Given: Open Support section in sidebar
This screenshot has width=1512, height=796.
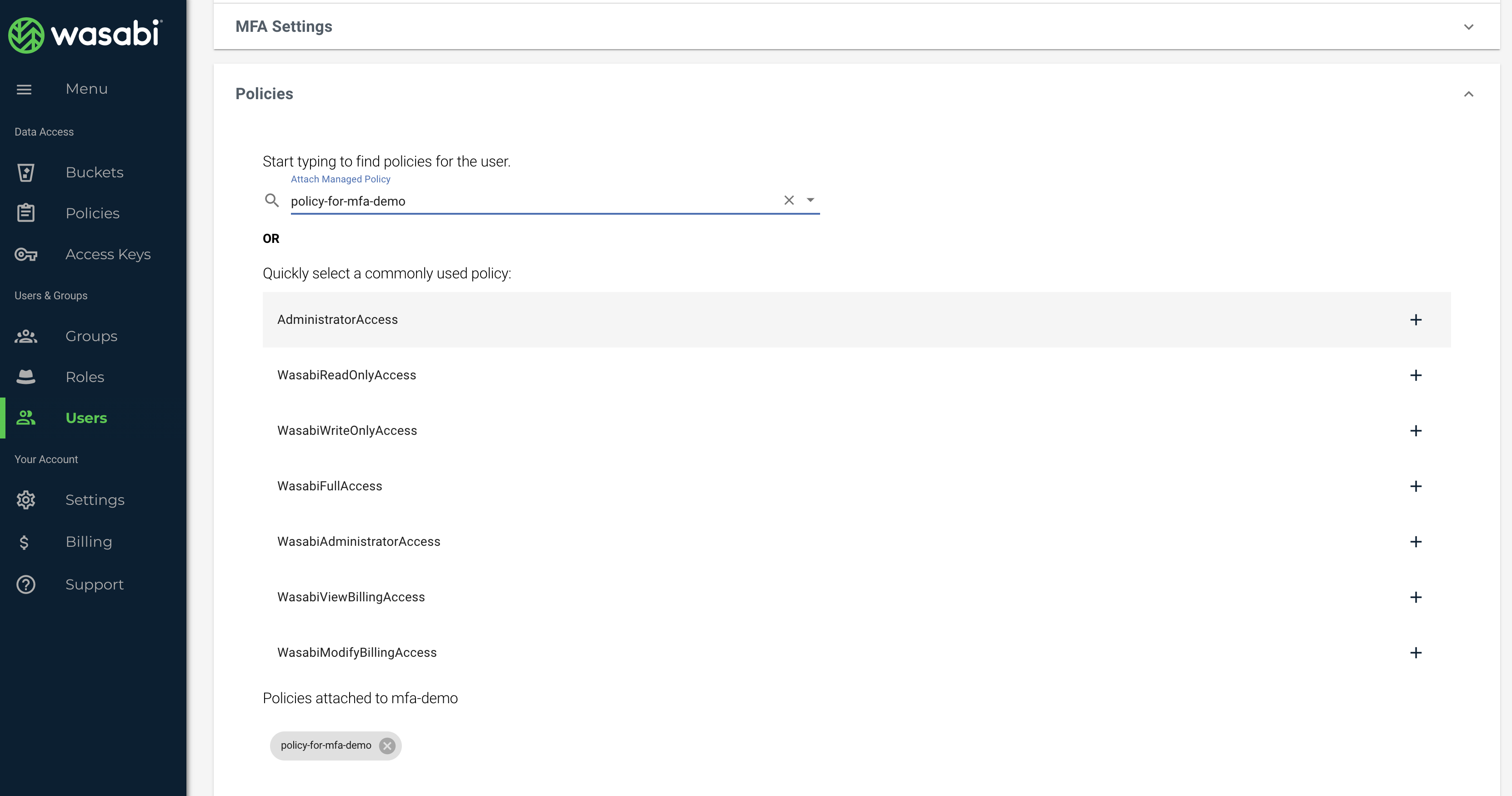Looking at the screenshot, I should pyautogui.click(x=95, y=584).
